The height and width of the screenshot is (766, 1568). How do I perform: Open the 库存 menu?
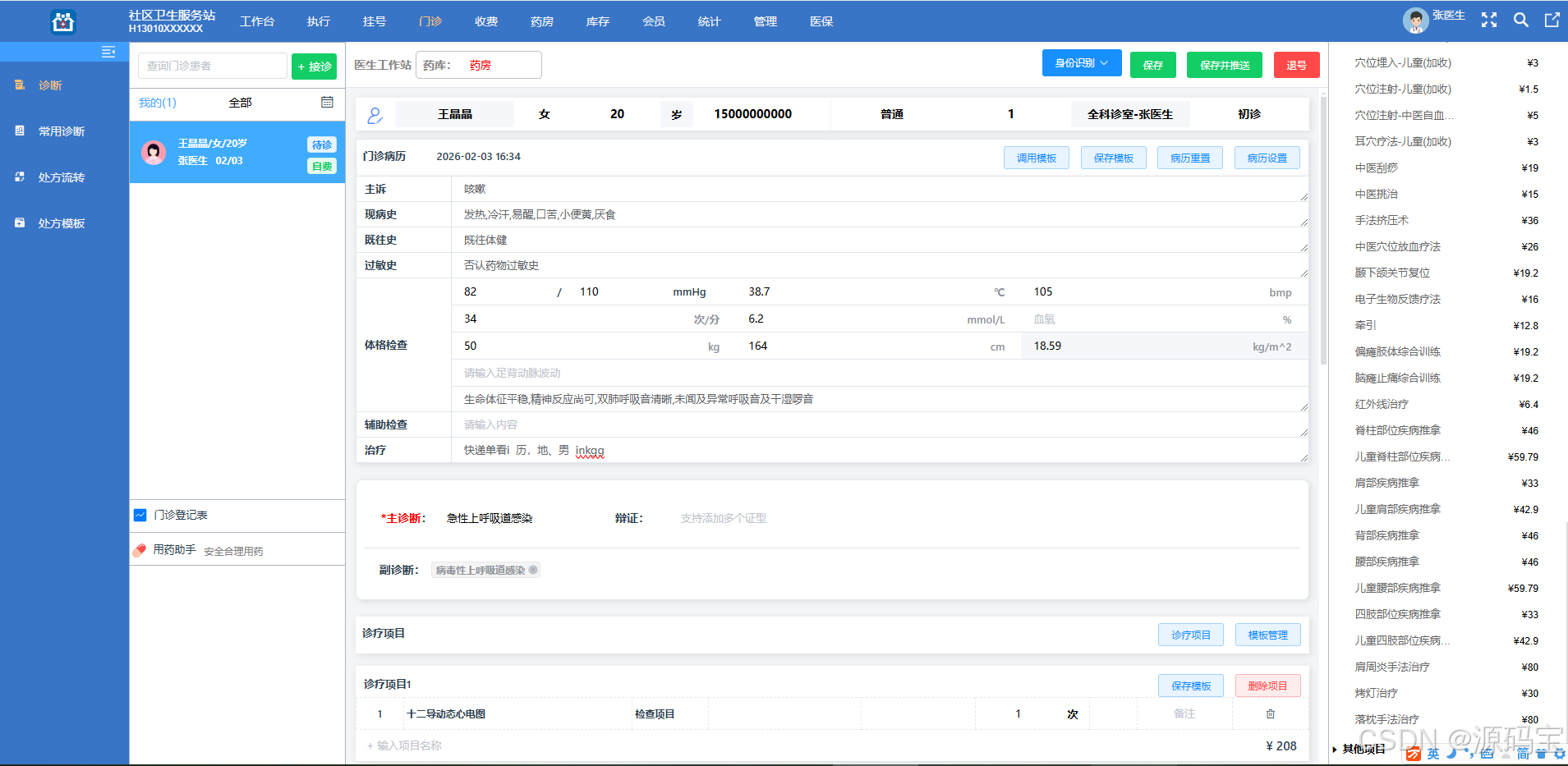click(598, 21)
